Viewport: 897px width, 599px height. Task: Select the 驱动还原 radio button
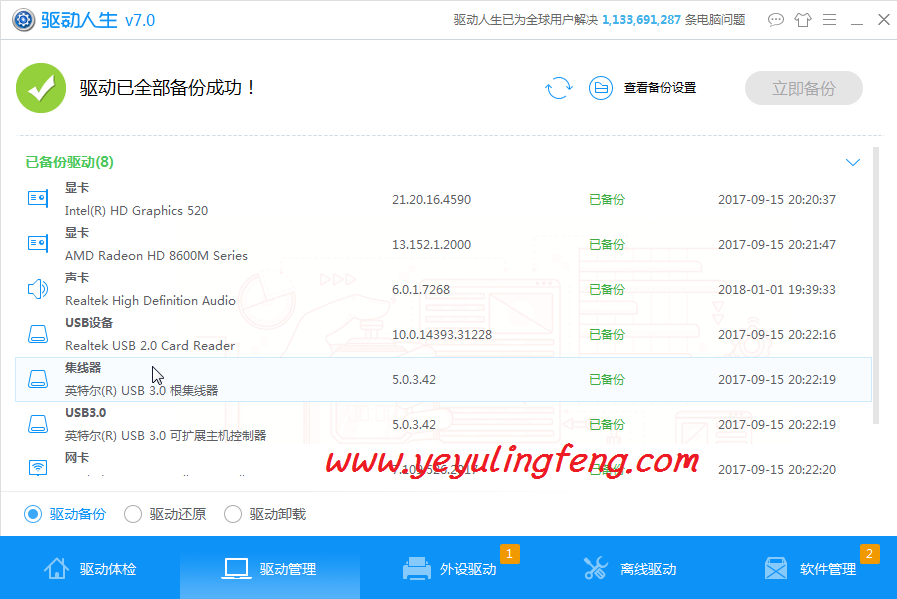(133, 514)
